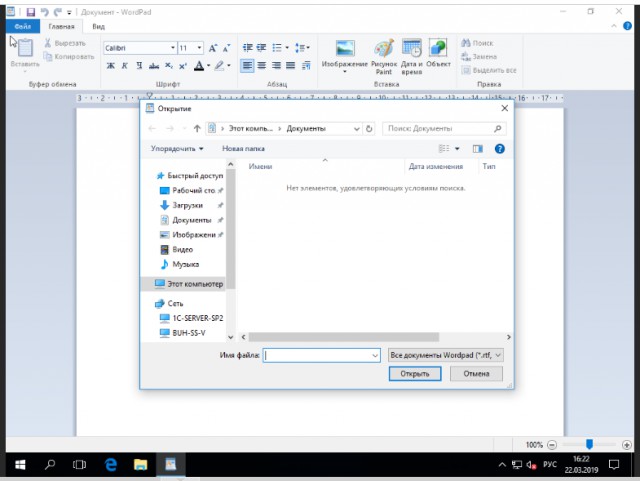Click the Поиск: Документы search field

click(444, 129)
